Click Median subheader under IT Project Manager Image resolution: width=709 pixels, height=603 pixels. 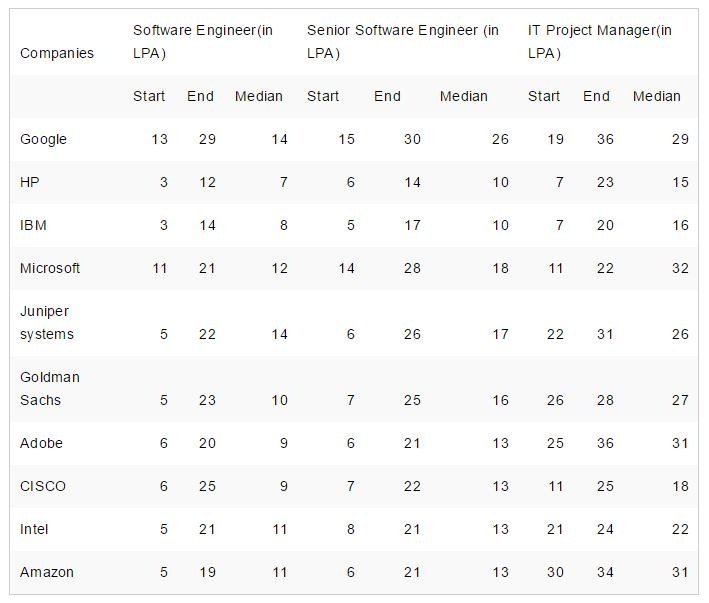[657, 96]
